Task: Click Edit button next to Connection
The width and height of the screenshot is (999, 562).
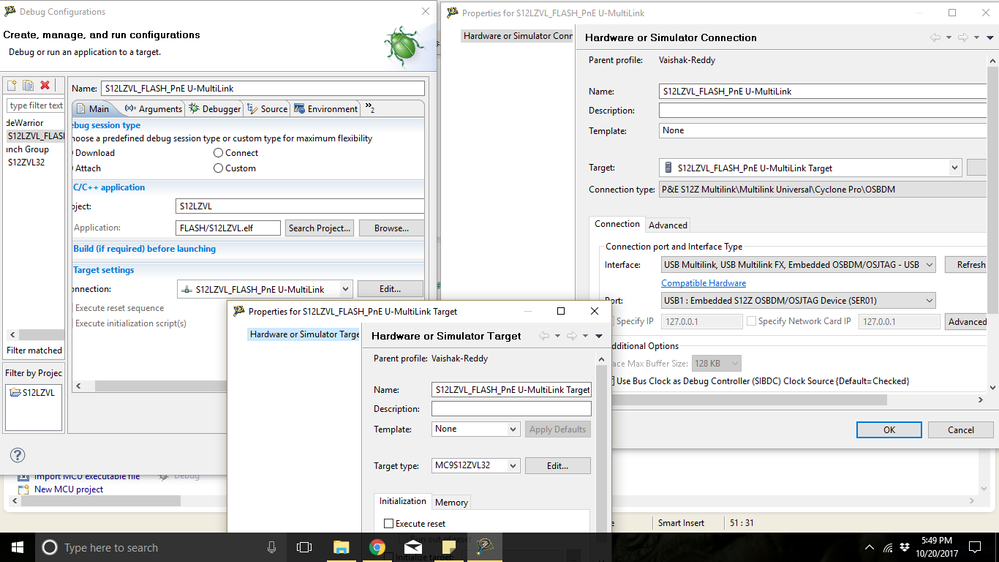Action: [x=390, y=289]
